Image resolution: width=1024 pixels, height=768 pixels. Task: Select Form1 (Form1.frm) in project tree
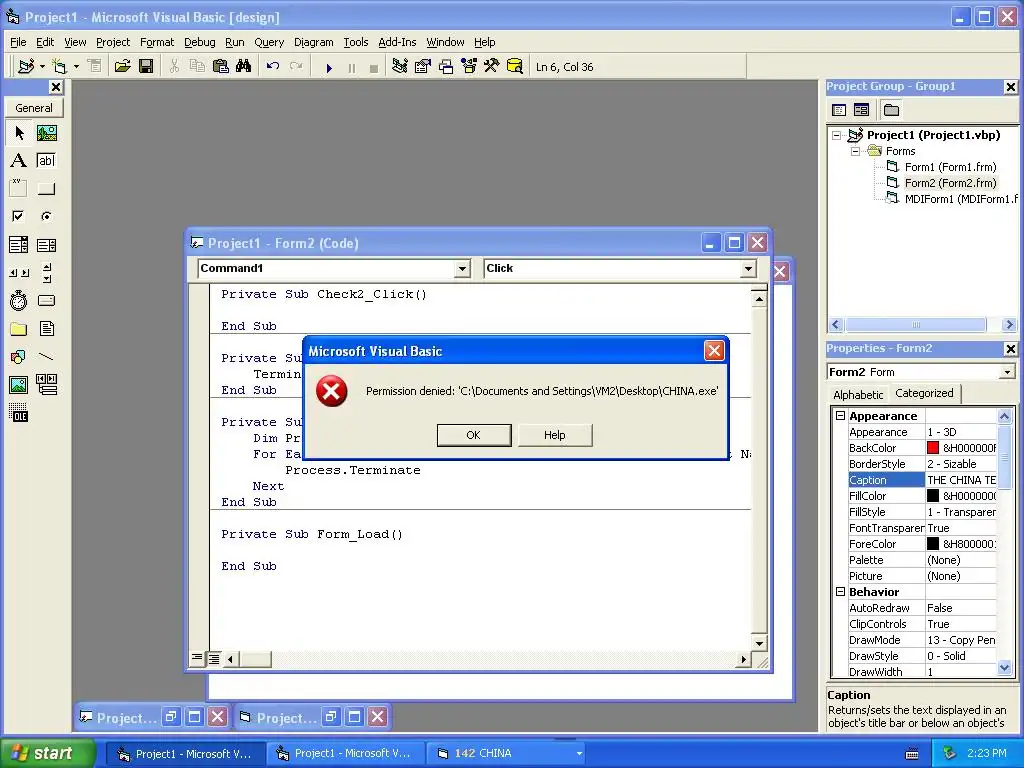click(x=950, y=167)
